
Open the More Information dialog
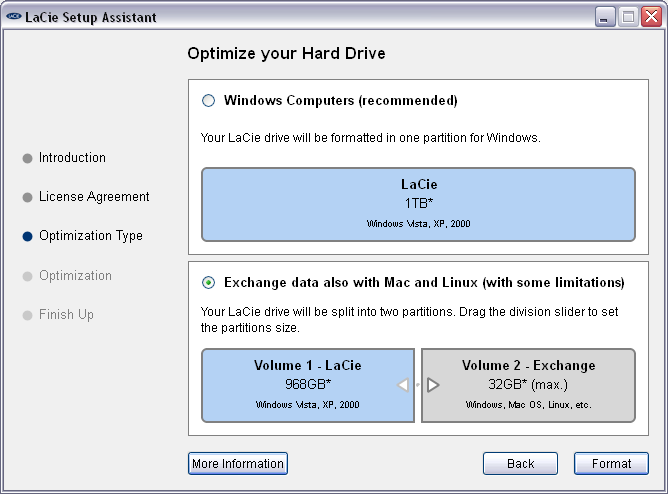point(237,464)
